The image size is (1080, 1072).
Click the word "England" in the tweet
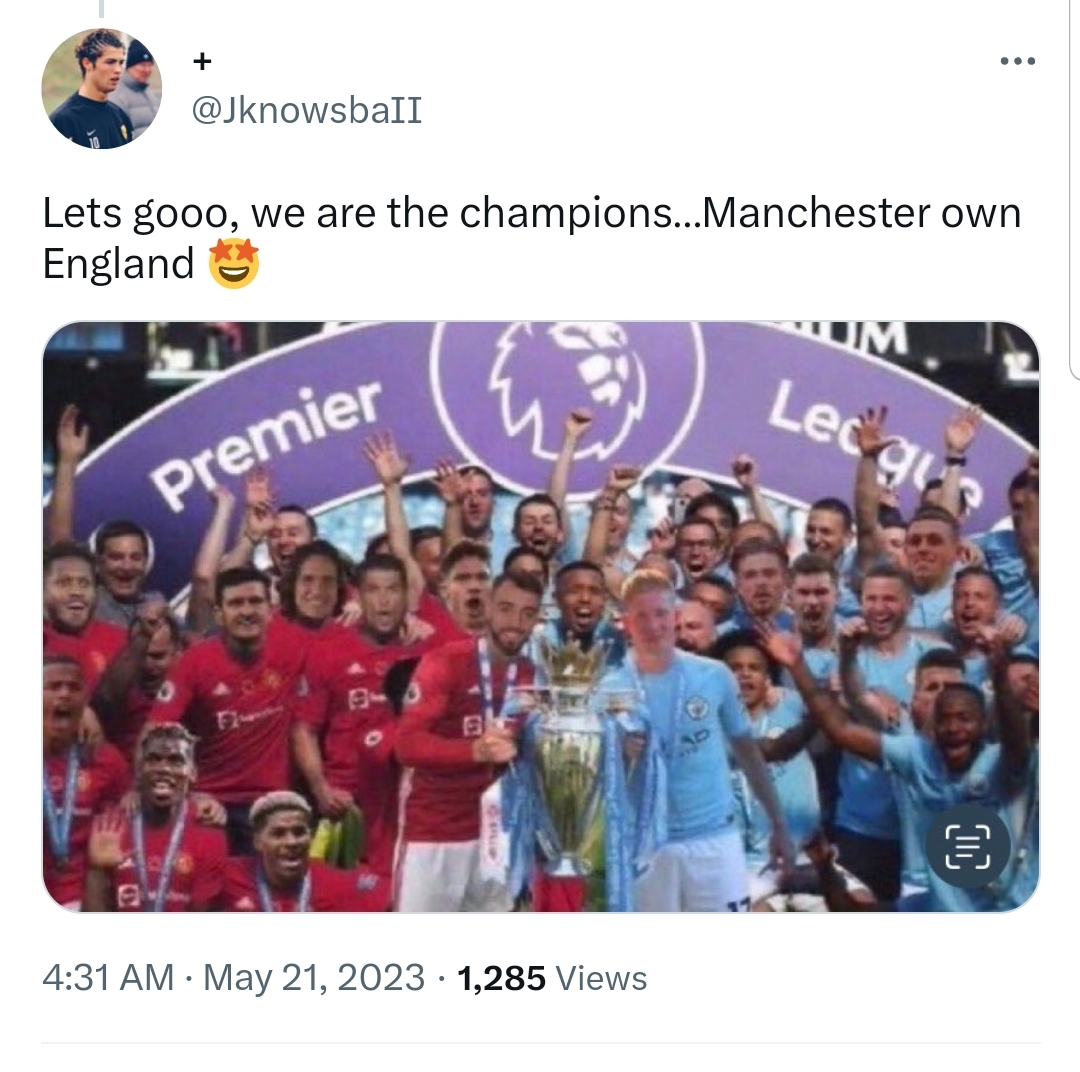118,264
